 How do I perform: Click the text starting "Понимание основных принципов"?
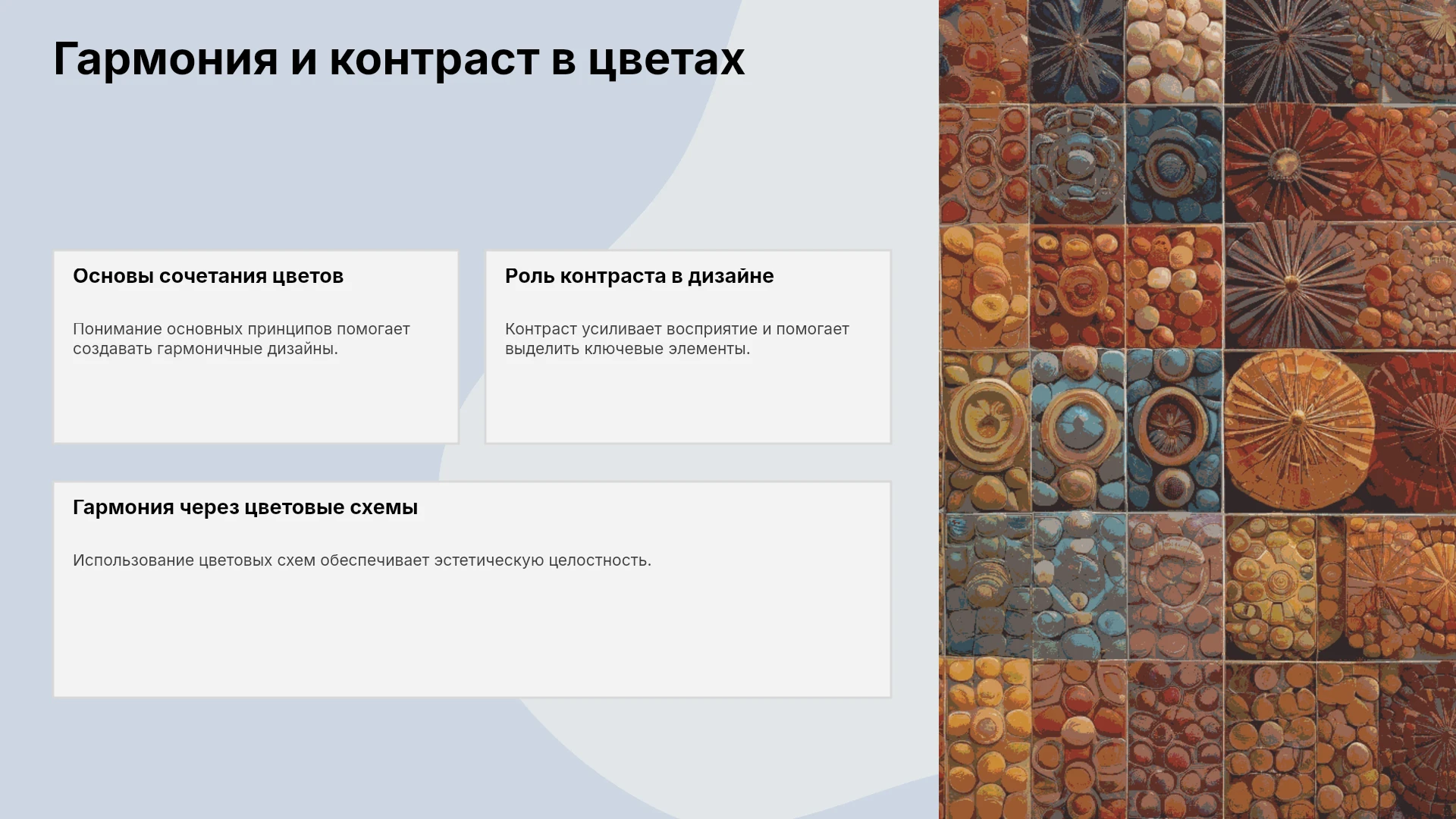241,339
